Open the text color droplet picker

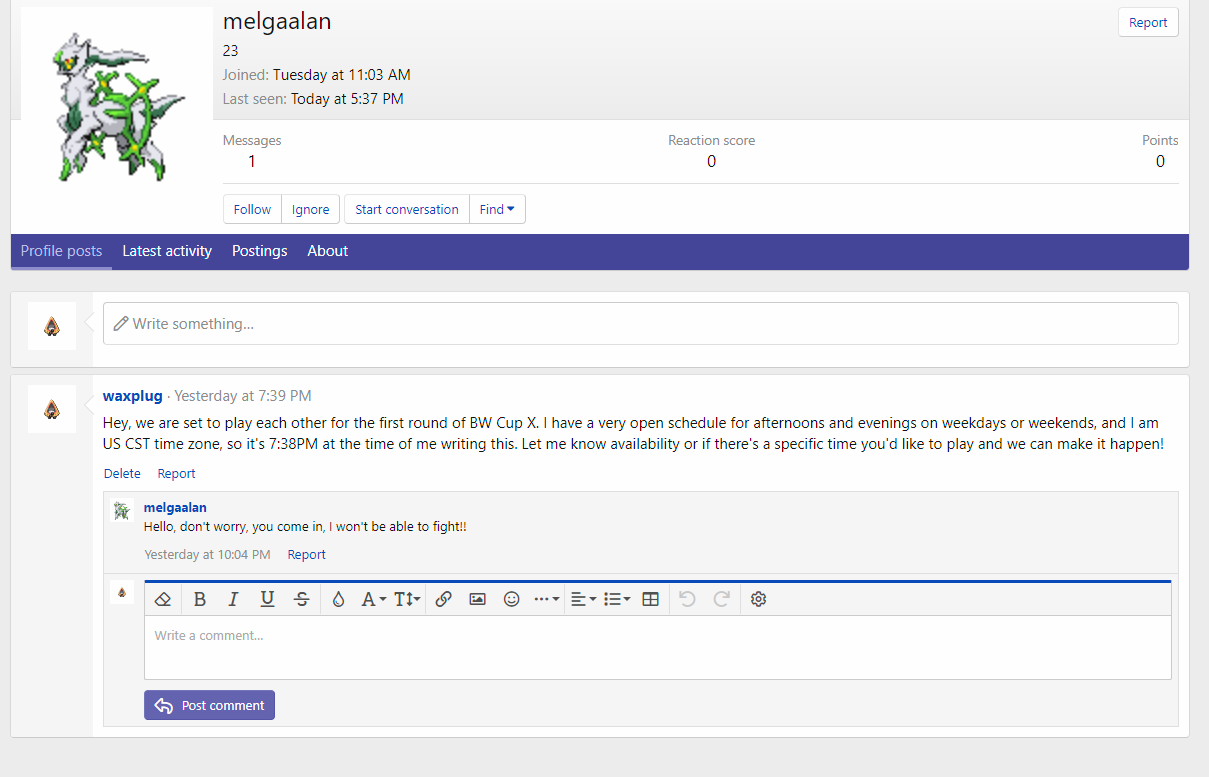pyautogui.click(x=338, y=599)
